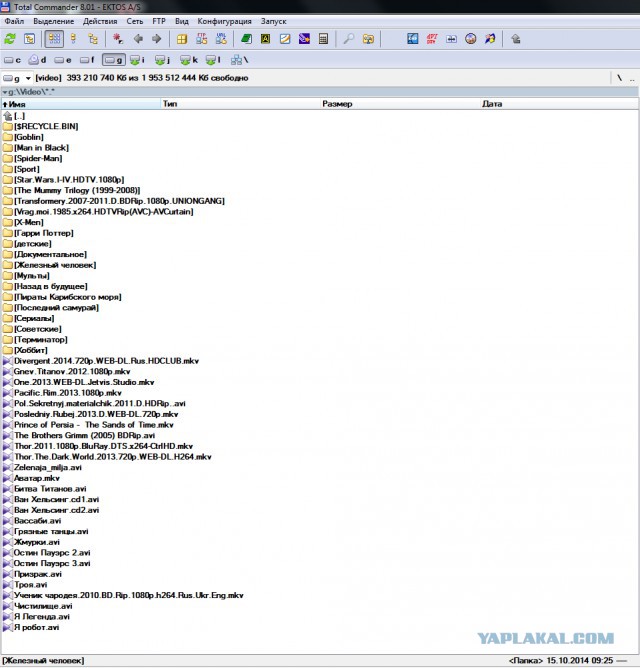Switch to network drive i
Screen dimensions: 640x668
(x=137, y=60)
